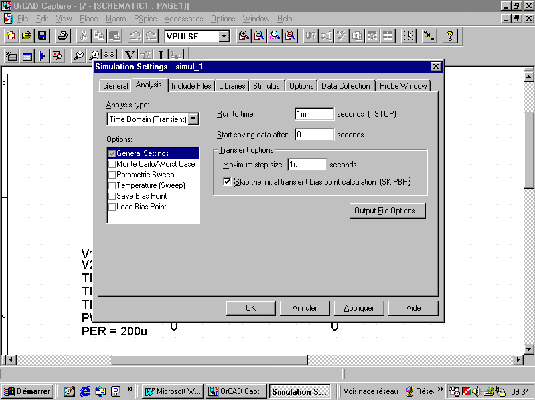The height and width of the screenshot is (400, 535).
Task: Click the Print toolbar icon
Action: coord(63,36)
